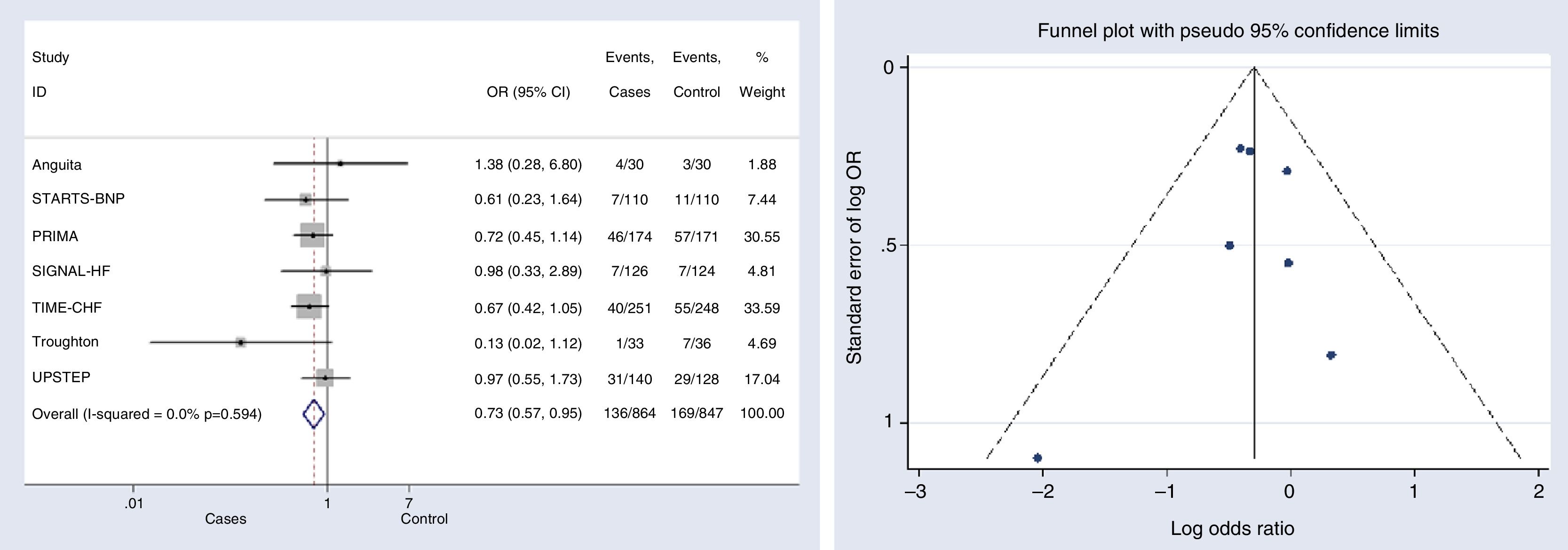Screen dimensions: 1568x550
Task: Click the UPSTEP gray weight square
Action: (x=325, y=378)
